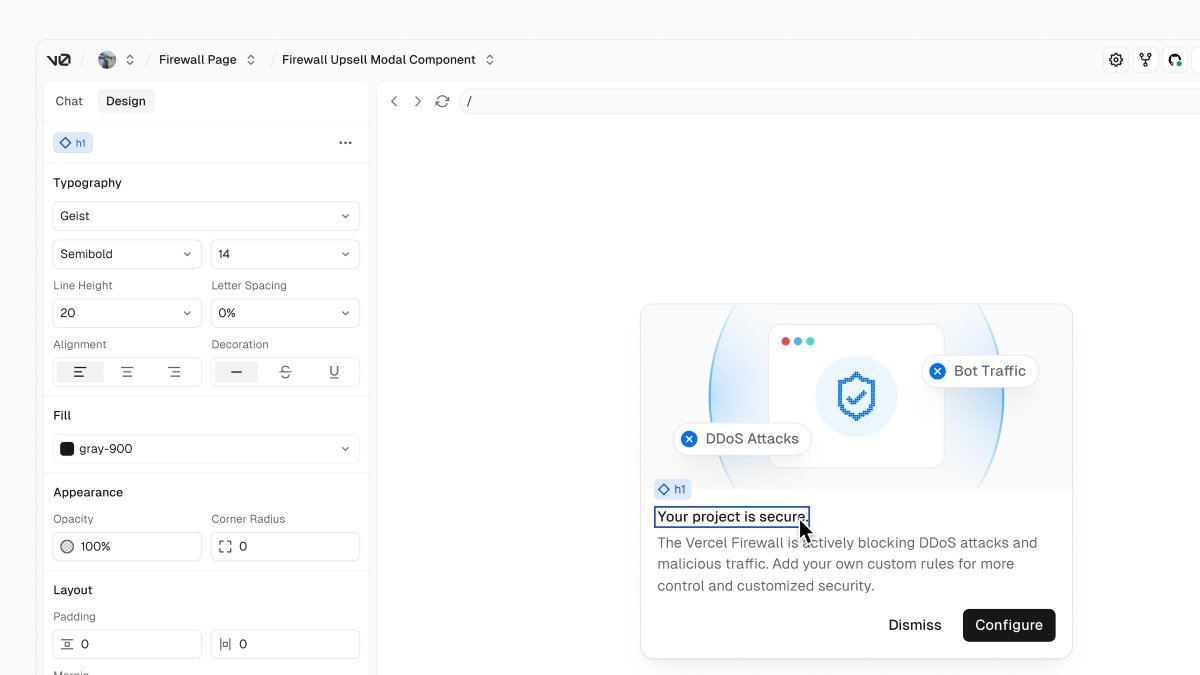Click the corner radius bracket icon

[x=225, y=547]
